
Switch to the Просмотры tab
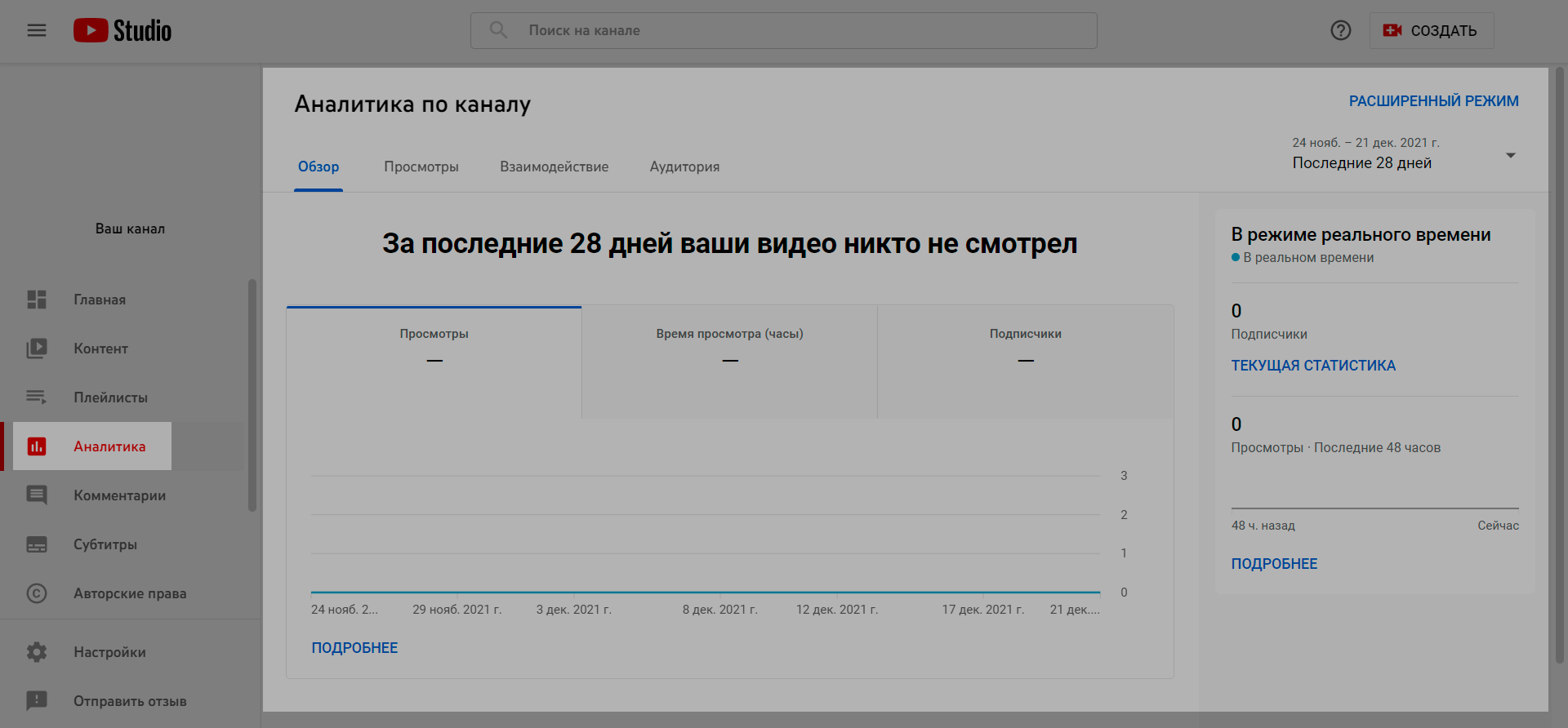point(421,166)
